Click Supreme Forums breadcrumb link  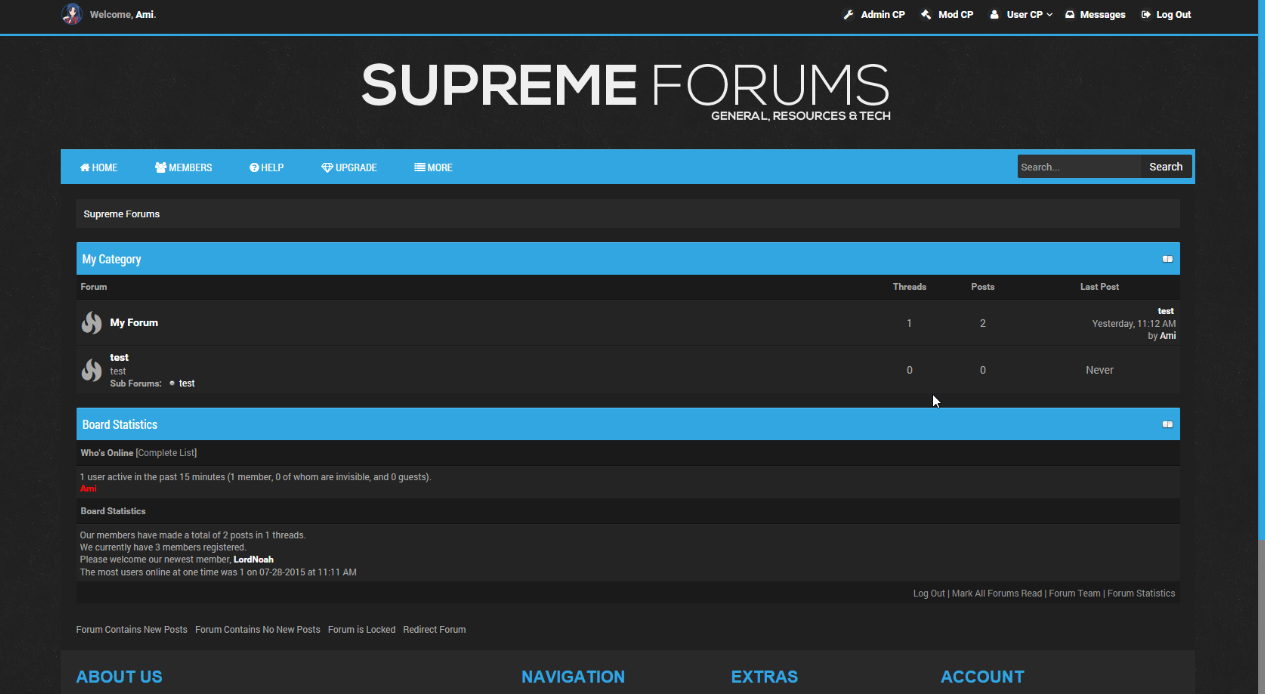122,214
